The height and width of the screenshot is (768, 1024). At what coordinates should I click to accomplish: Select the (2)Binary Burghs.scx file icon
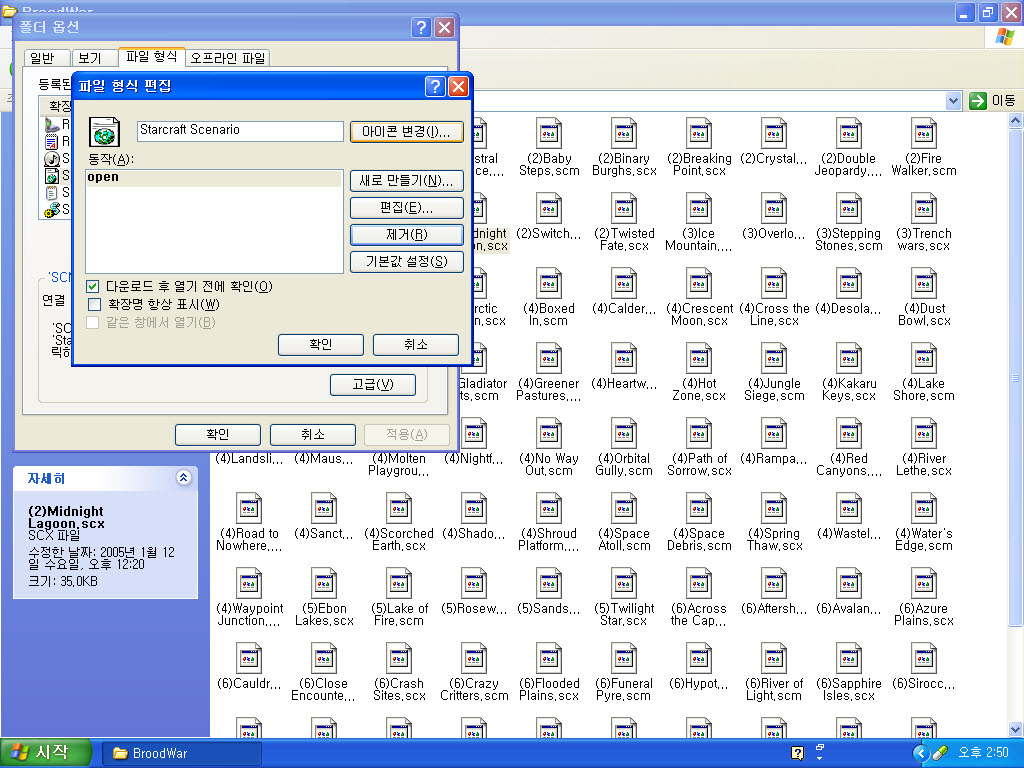click(x=624, y=133)
